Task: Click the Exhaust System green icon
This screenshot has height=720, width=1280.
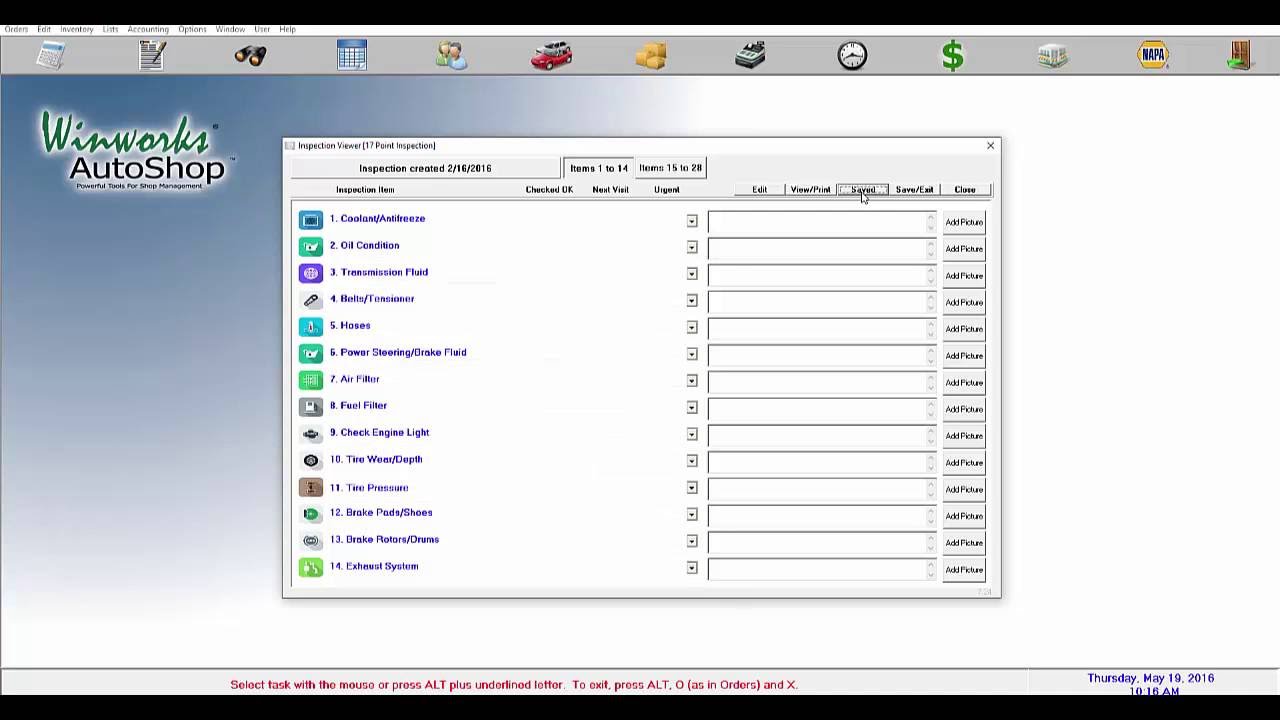Action: (311, 567)
